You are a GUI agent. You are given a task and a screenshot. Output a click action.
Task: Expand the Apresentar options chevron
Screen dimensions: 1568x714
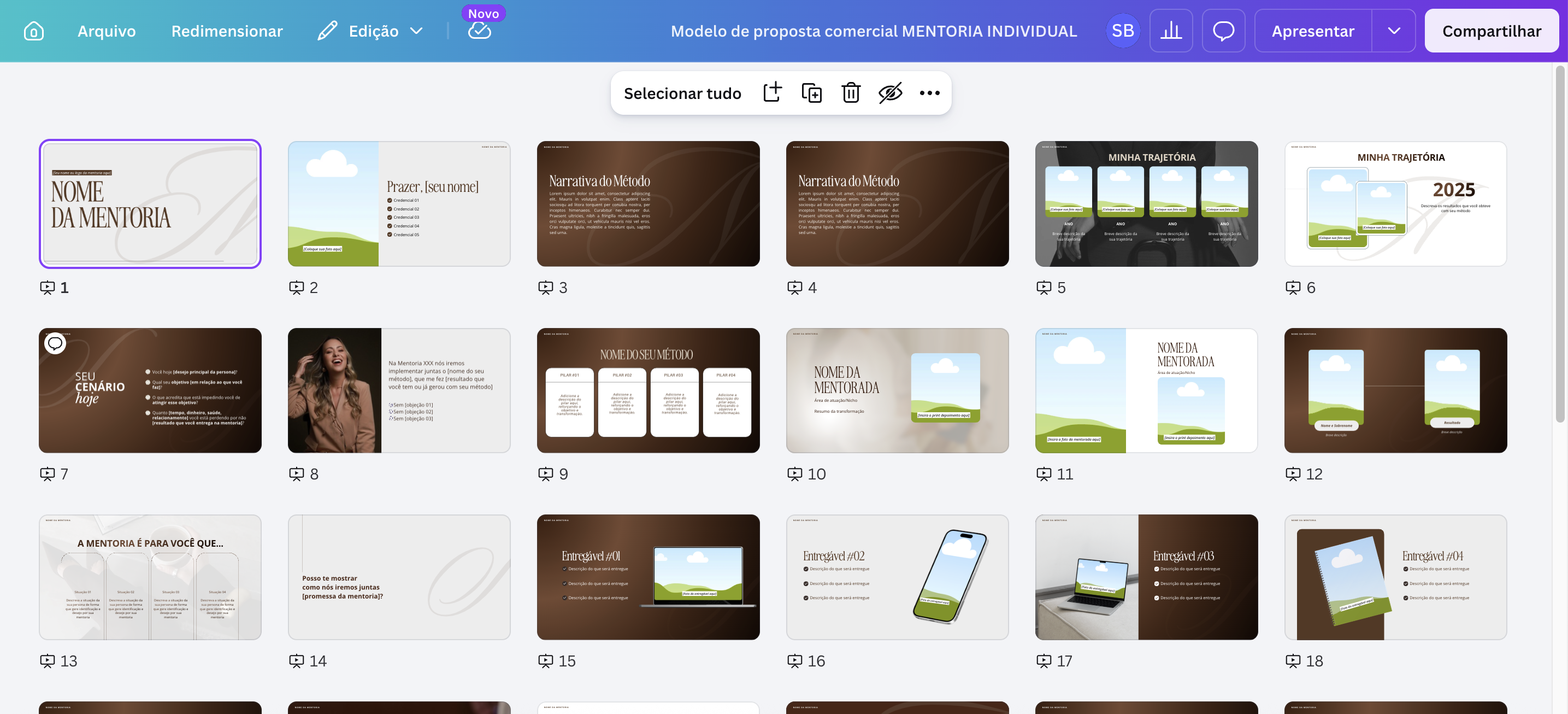pos(1394,31)
